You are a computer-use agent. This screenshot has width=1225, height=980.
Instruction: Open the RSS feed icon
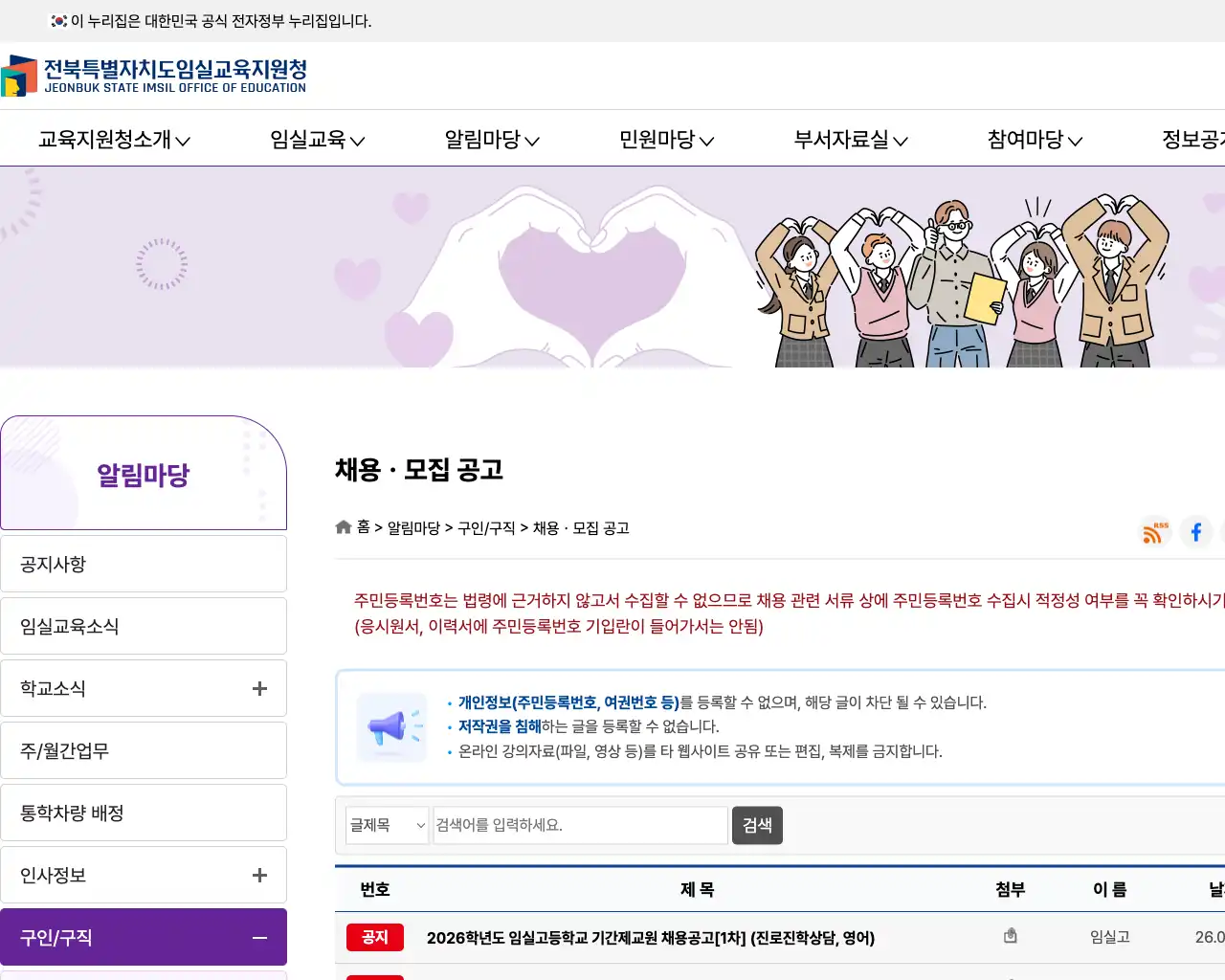pos(1153,533)
